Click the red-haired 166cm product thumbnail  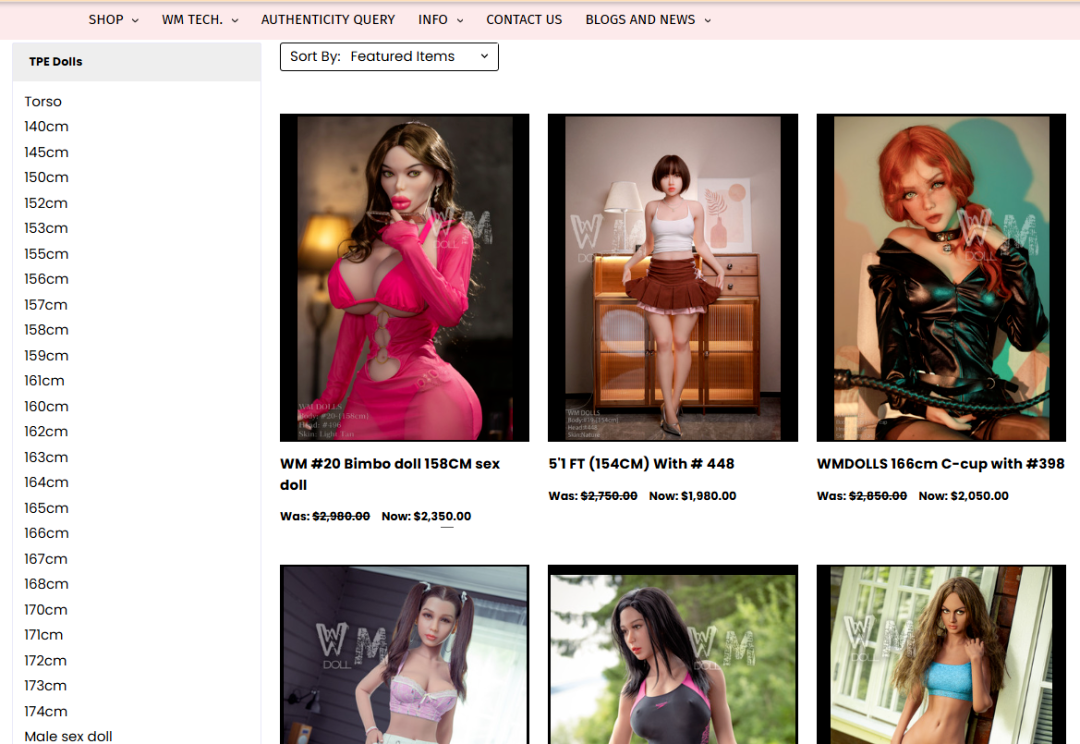tap(941, 278)
